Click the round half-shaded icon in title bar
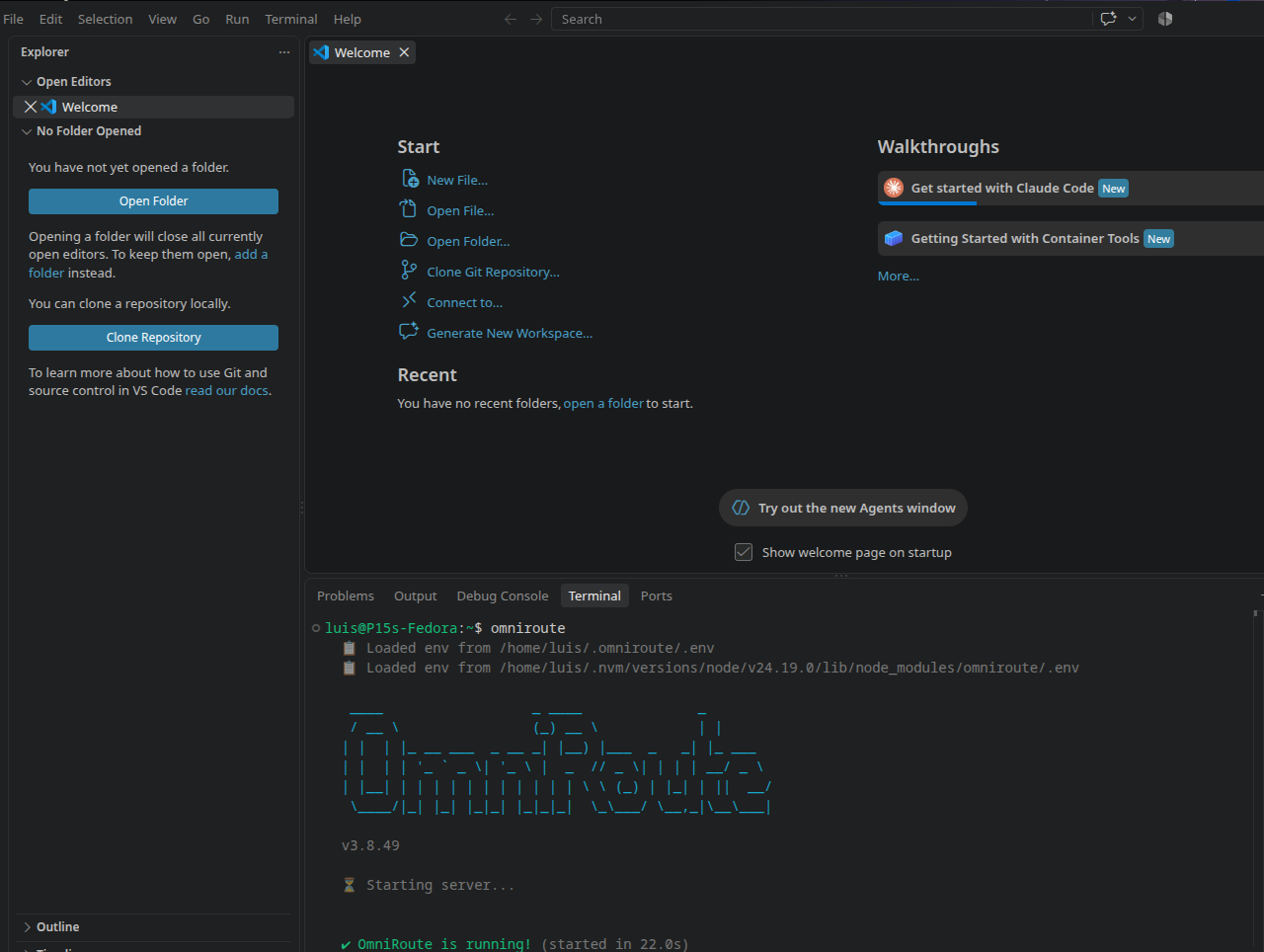Viewport: 1264px width, 952px height. point(1165,19)
